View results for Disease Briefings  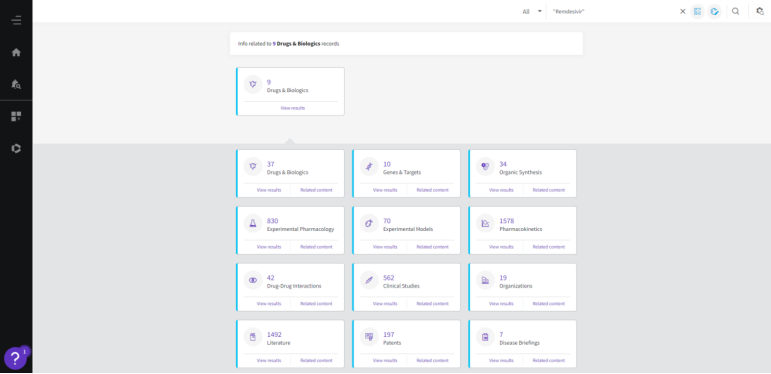(x=501, y=360)
